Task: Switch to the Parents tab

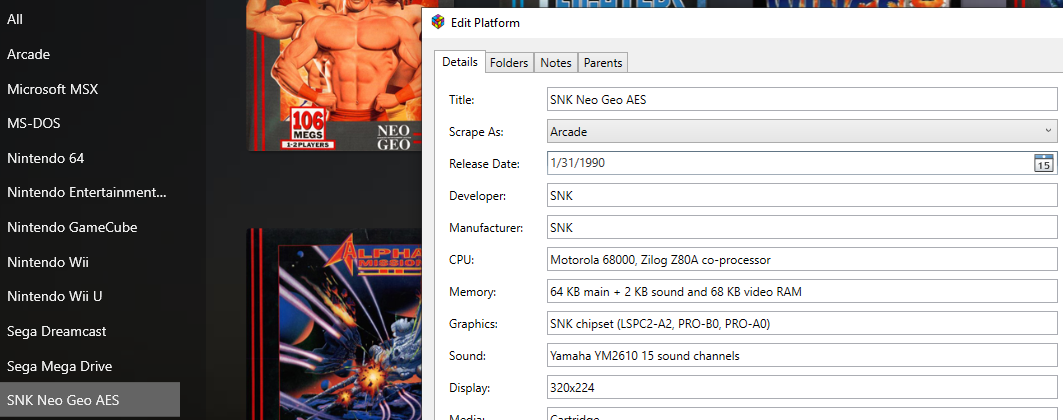Action: [603, 62]
